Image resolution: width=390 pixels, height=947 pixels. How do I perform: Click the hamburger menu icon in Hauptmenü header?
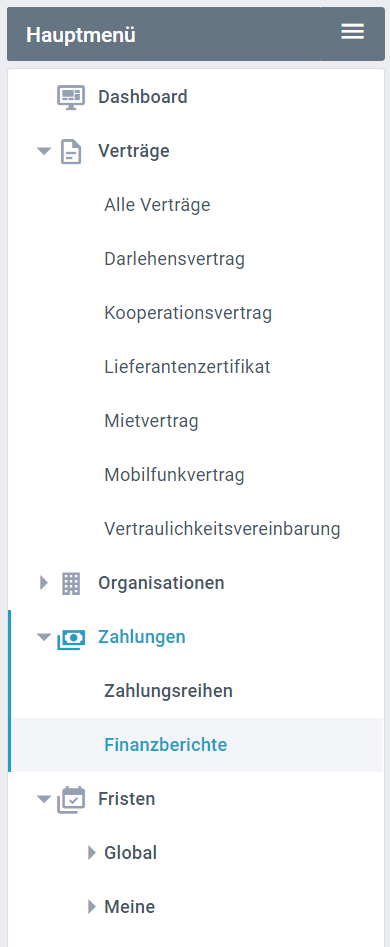tap(352, 32)
